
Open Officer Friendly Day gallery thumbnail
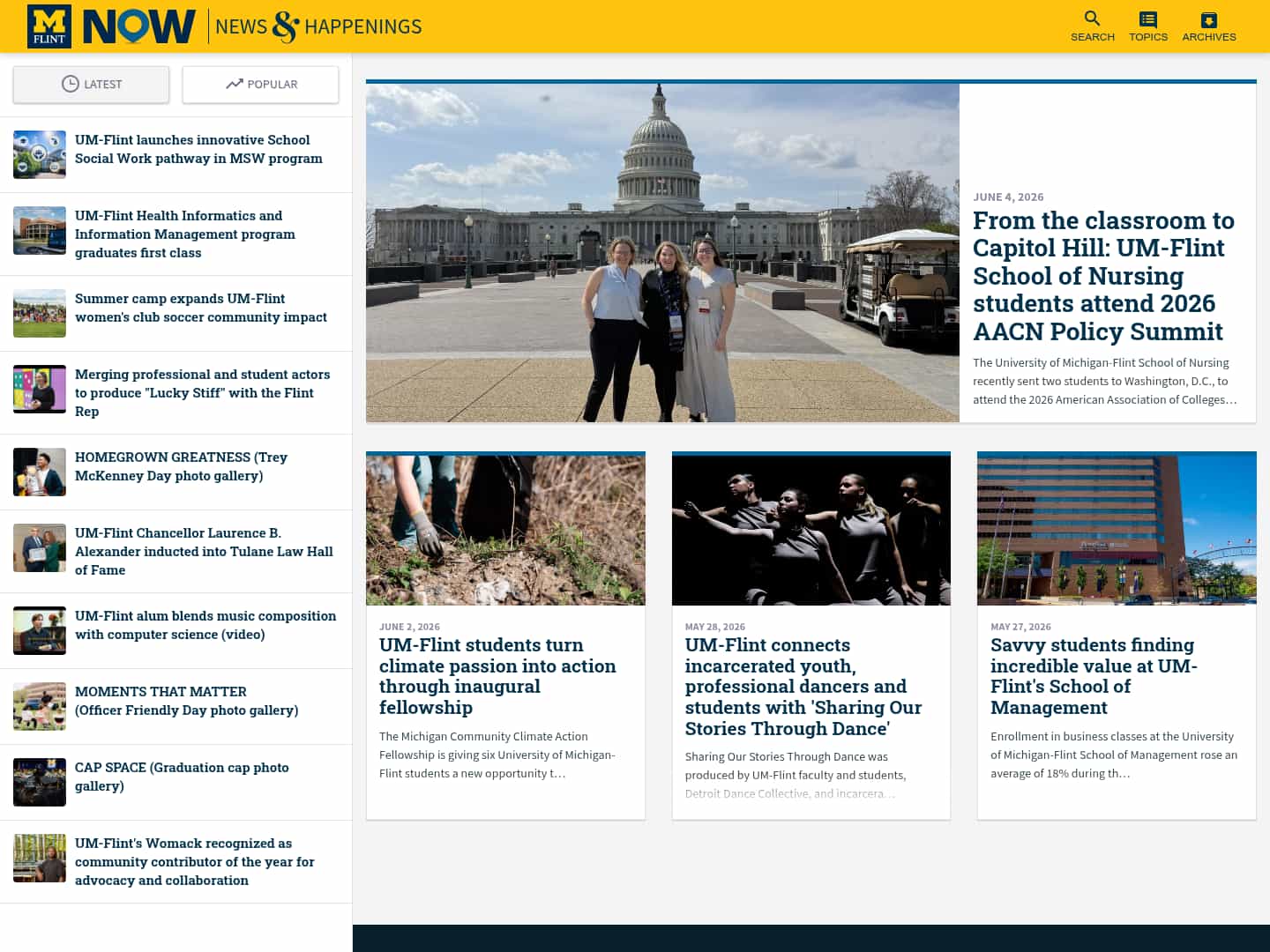pyautogui.click(x=40, y=706)
